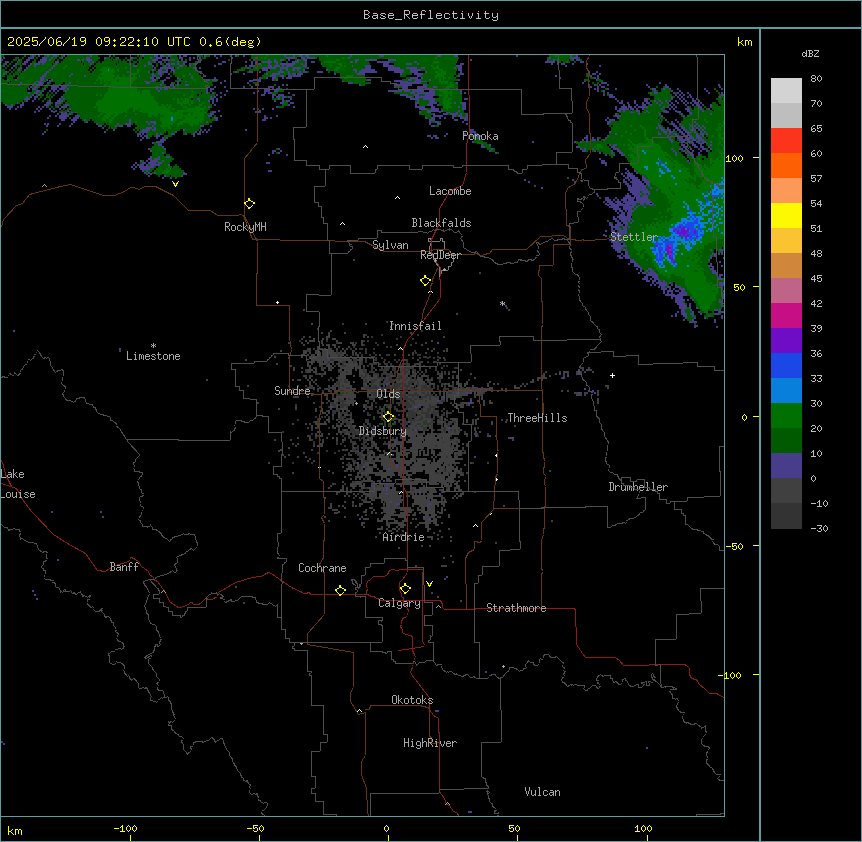Click the Stettler city label
Image resolution: width=862 pixels, height=842 pixels.
pyautogui.click(x=634, y=237)
